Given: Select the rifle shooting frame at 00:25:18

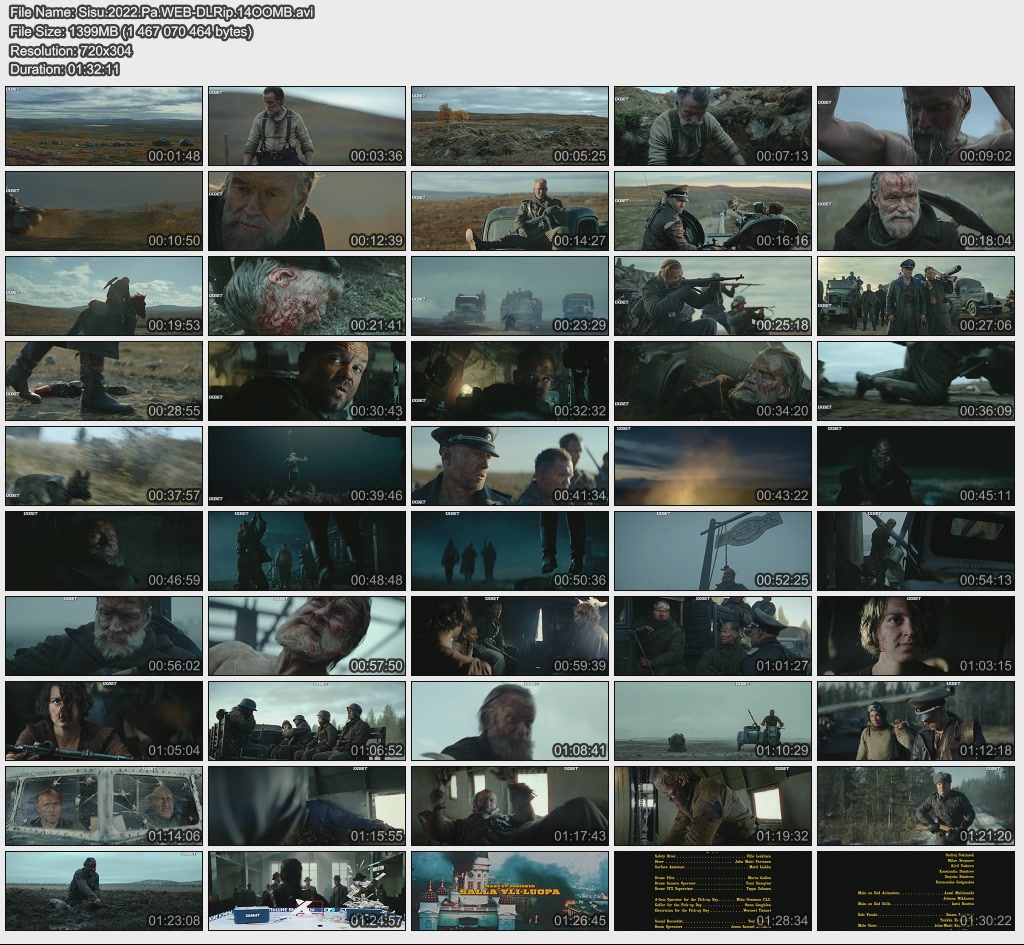Looking at the screenshot, I should 712,296.
